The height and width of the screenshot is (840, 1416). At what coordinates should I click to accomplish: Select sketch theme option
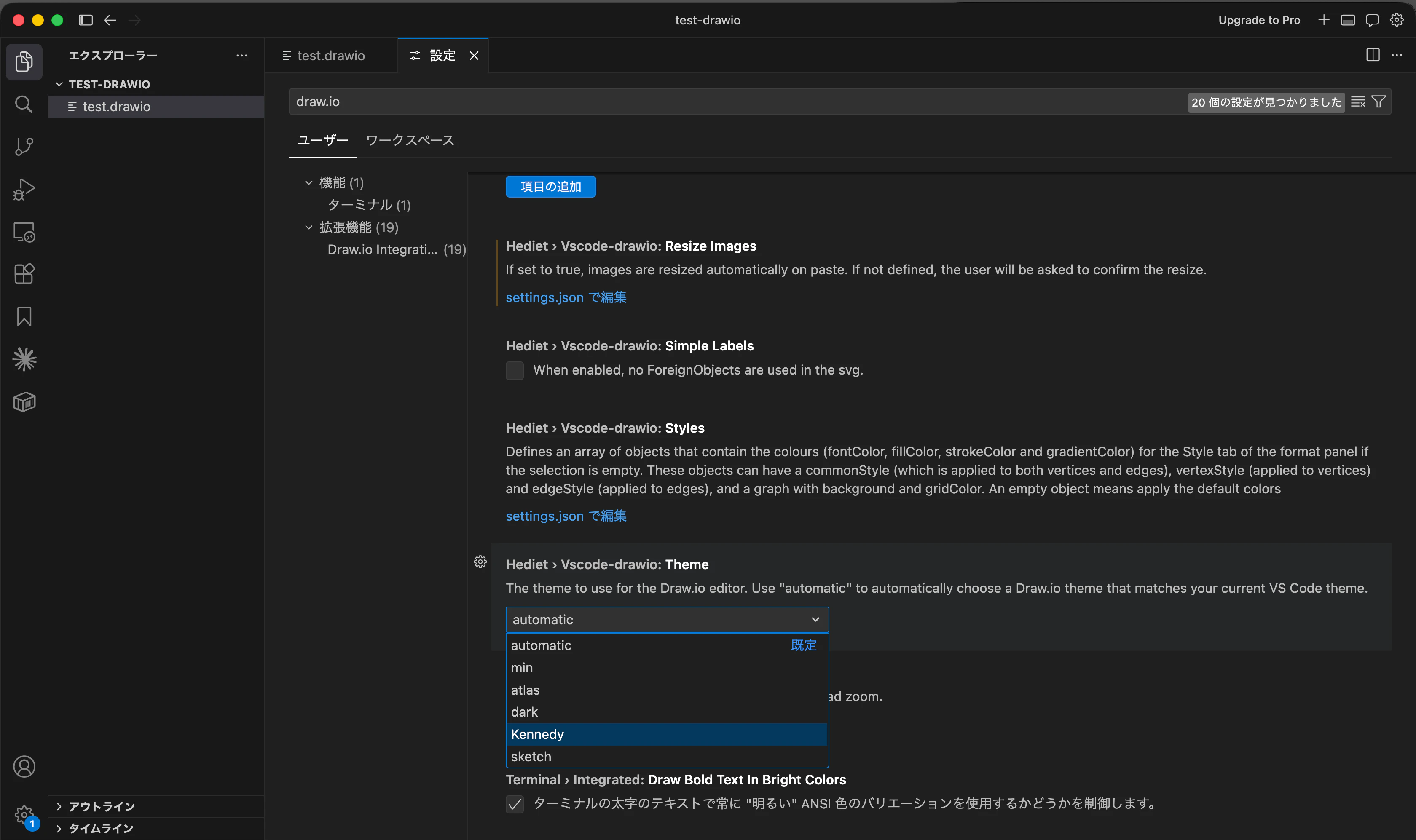pyautogui.click(x=667, y=757)
